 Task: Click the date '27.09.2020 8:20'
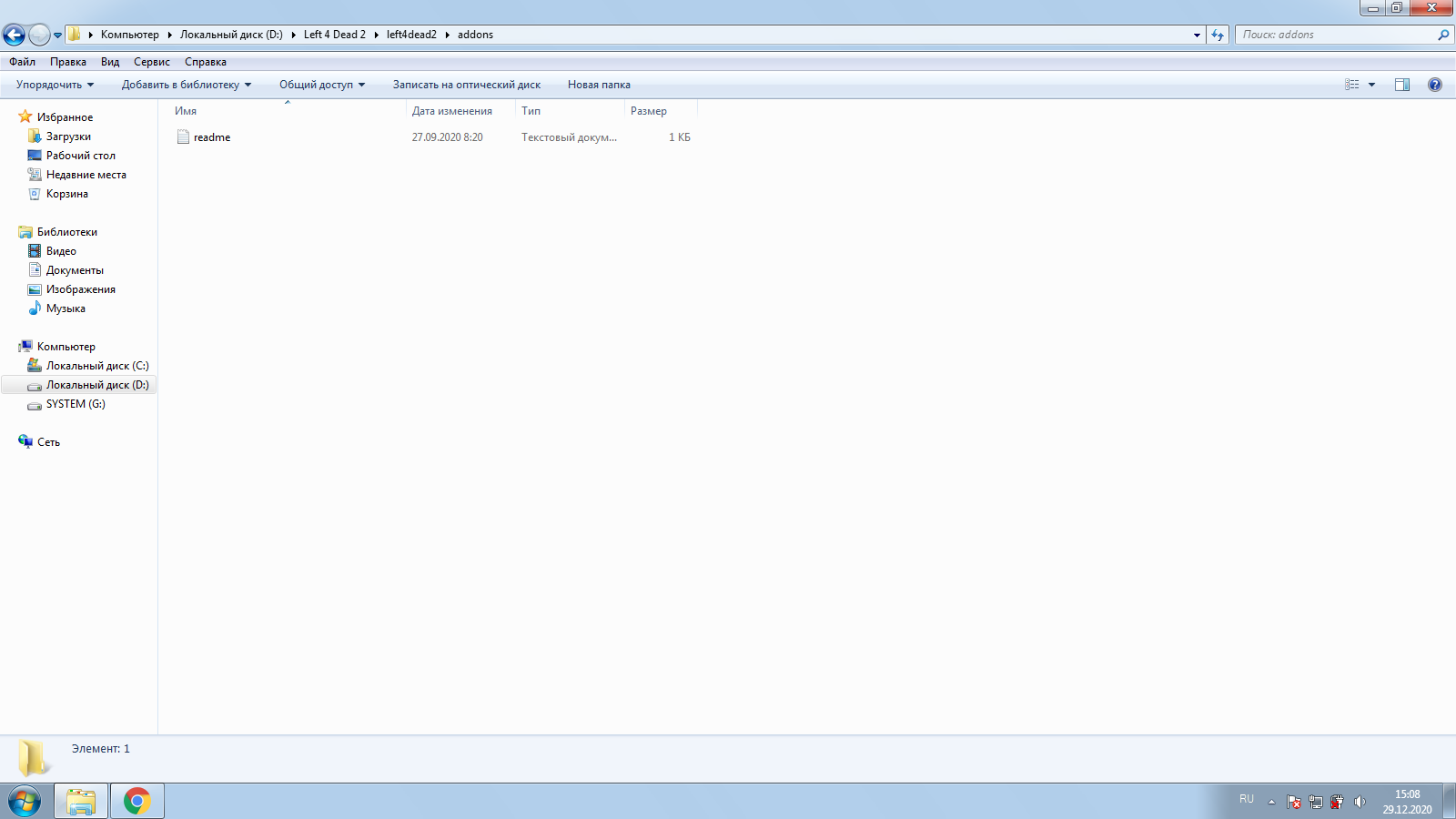point(448,137)
